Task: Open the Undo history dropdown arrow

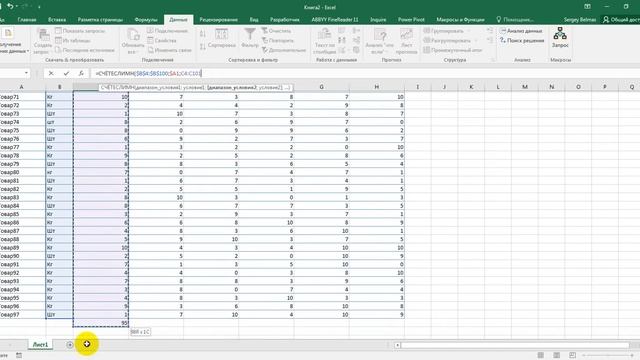Action: coord(16,7)
